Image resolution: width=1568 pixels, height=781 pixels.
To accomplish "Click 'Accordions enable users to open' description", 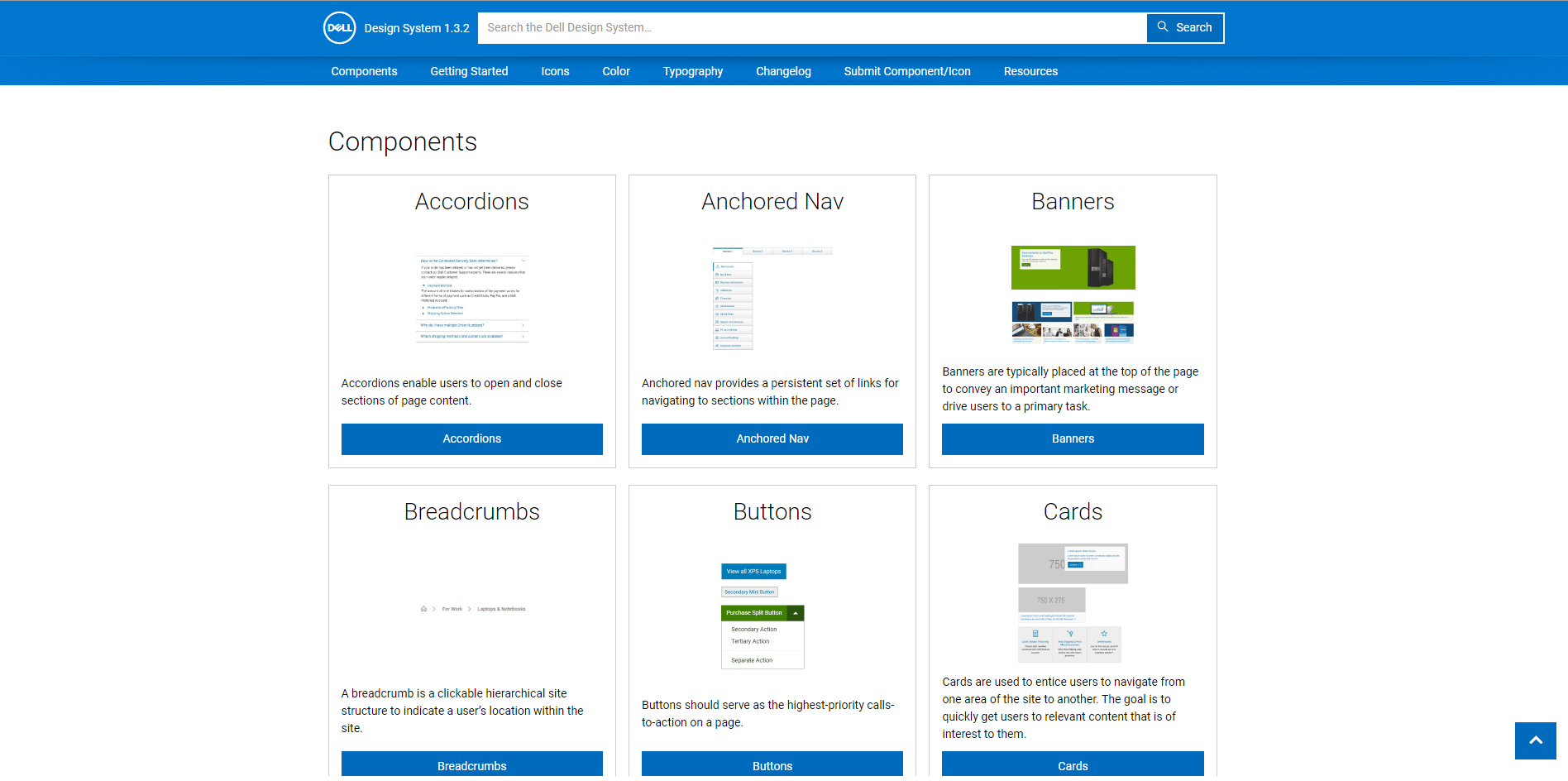I will 452,391.
